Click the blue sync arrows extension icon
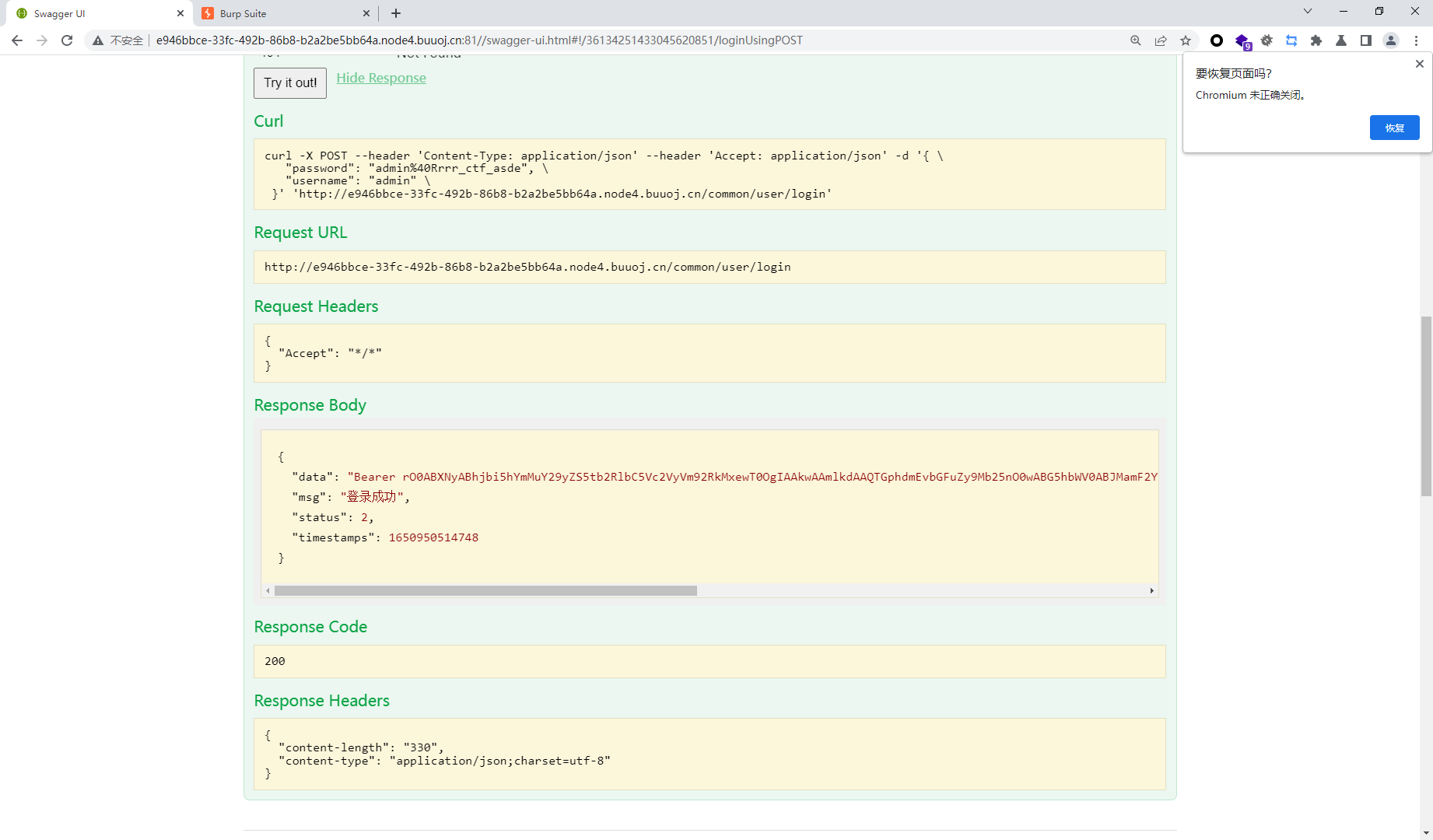 coord(1291,40)
